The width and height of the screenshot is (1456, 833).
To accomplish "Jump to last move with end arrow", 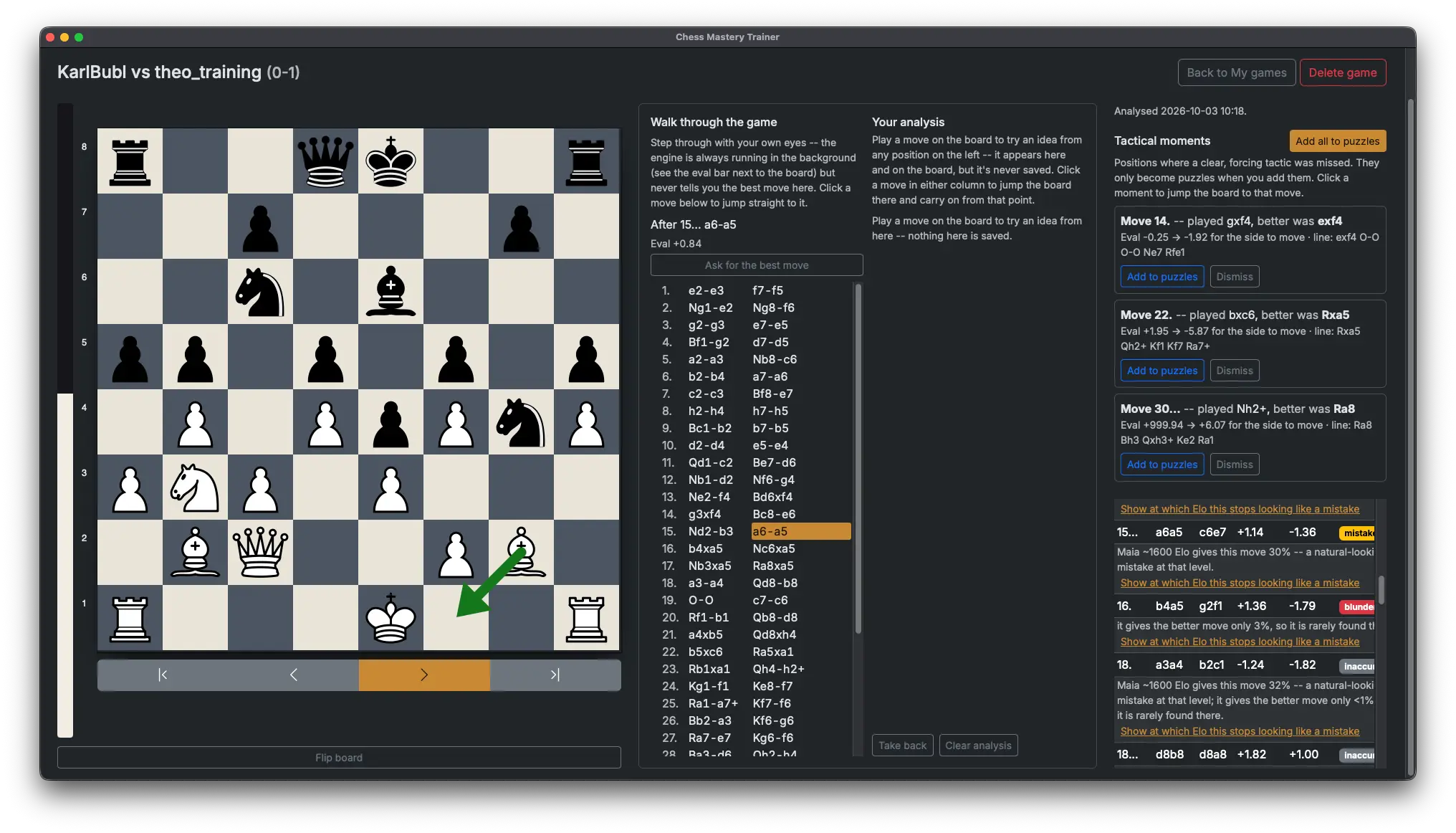I will (555, 675).
